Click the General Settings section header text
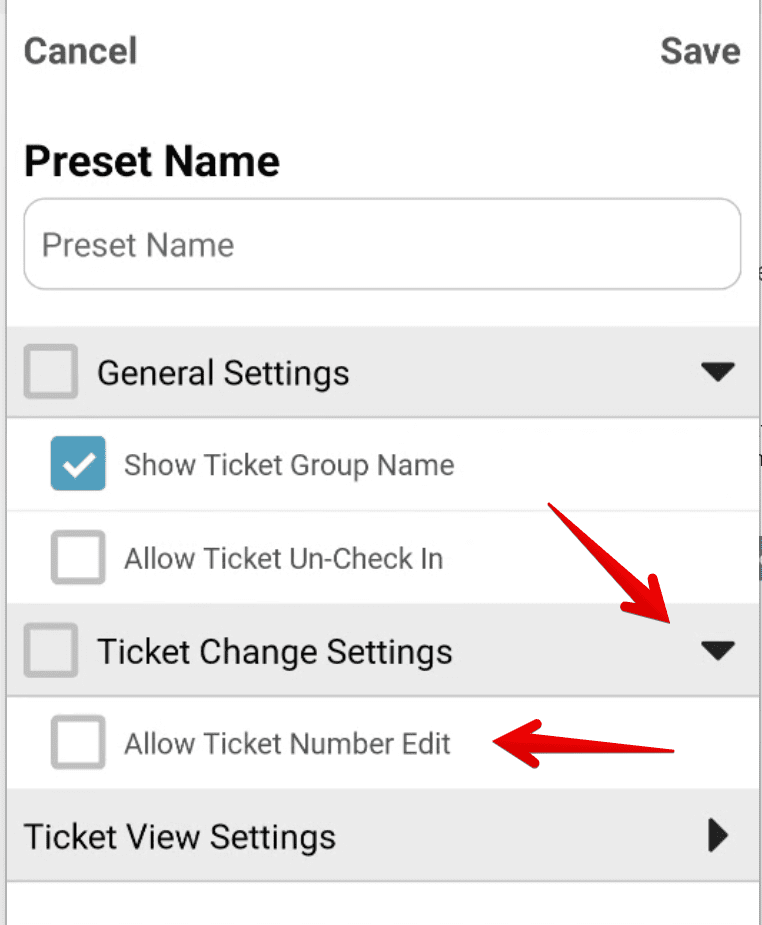The image size is (762, 925). click(x=224, y=373)
